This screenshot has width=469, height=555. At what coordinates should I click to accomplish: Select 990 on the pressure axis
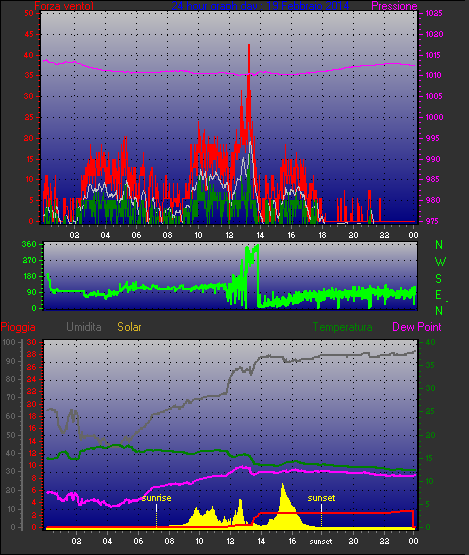click(x=432, y=159)
